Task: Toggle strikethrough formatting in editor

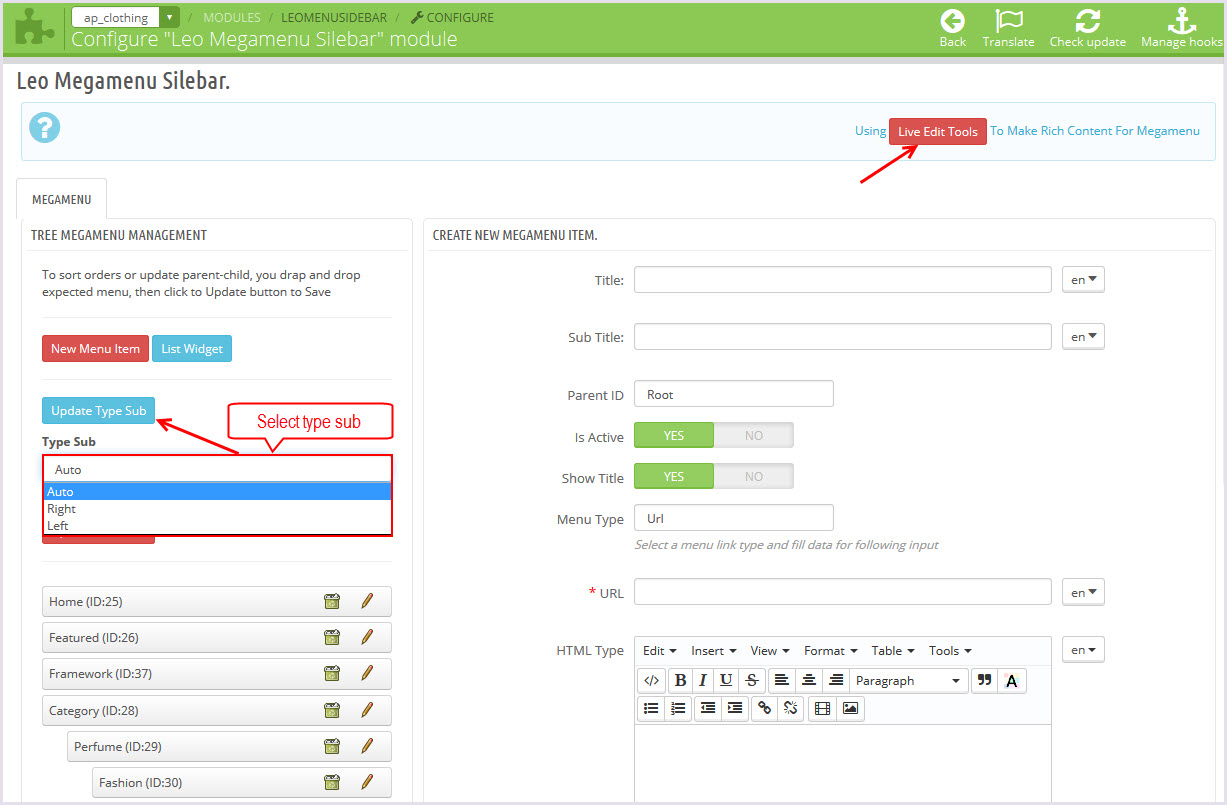Action: pos(752,680)
